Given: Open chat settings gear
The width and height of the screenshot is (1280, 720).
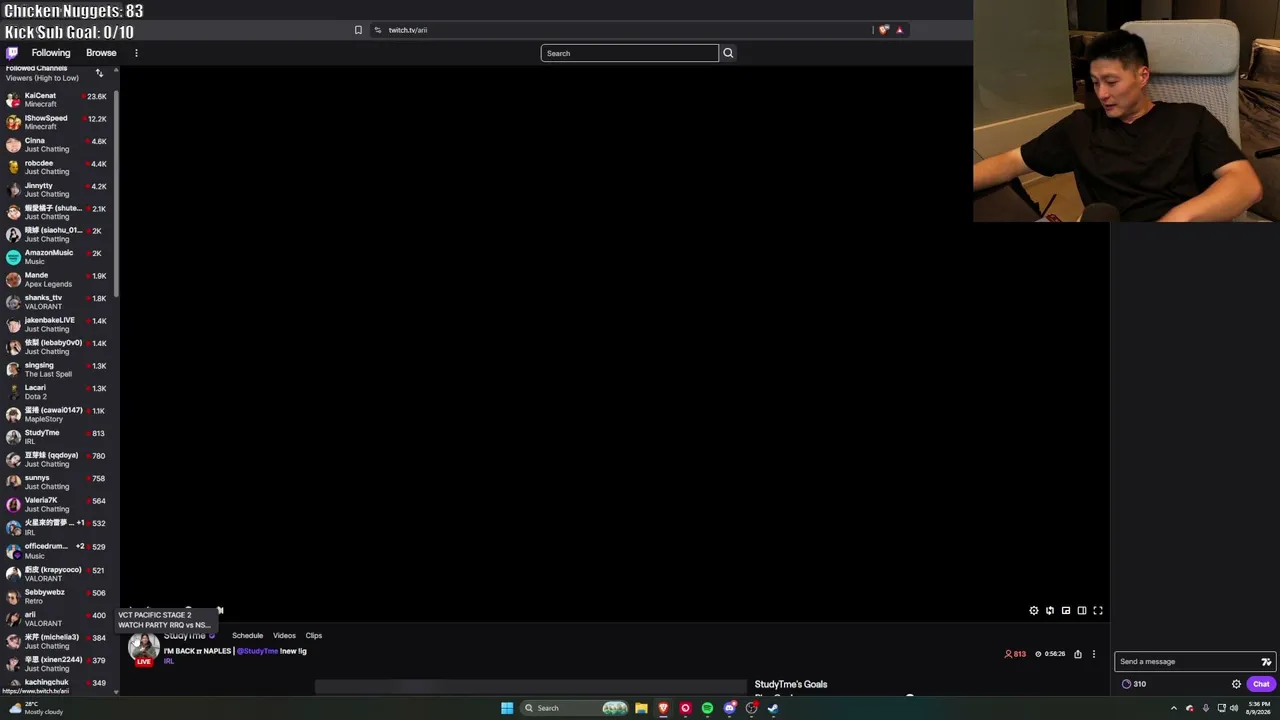Looking at the screenshot, I should point(1236,684).
